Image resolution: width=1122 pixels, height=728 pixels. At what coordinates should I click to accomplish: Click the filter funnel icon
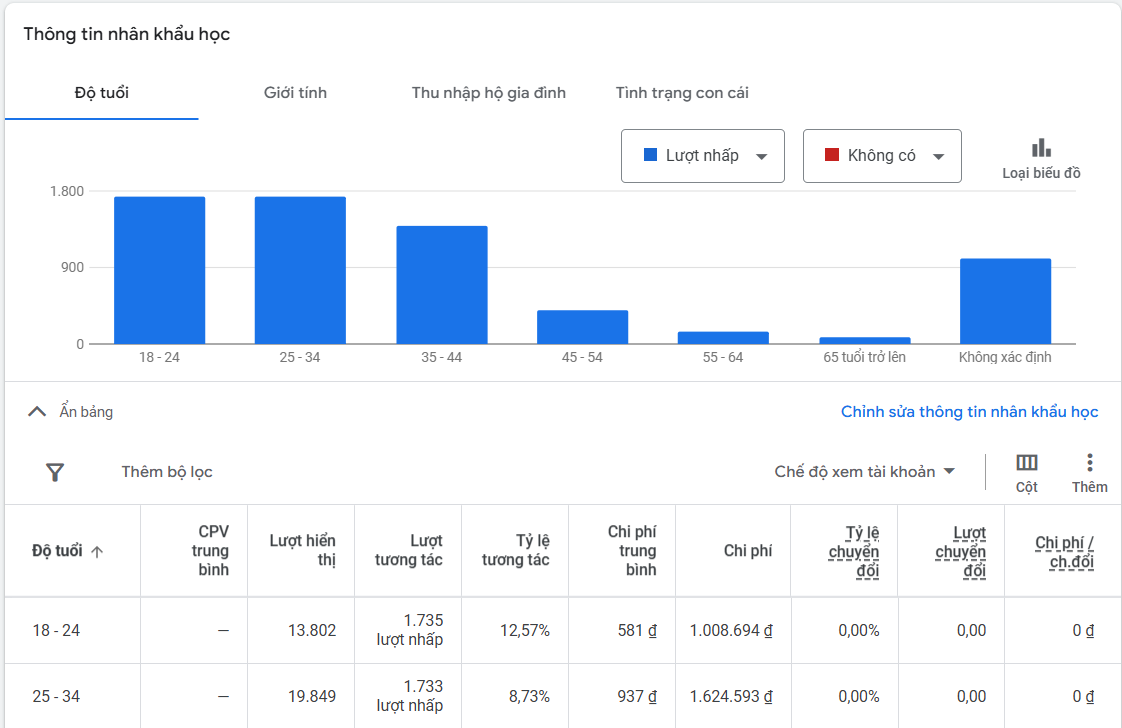tap(55, 472)
